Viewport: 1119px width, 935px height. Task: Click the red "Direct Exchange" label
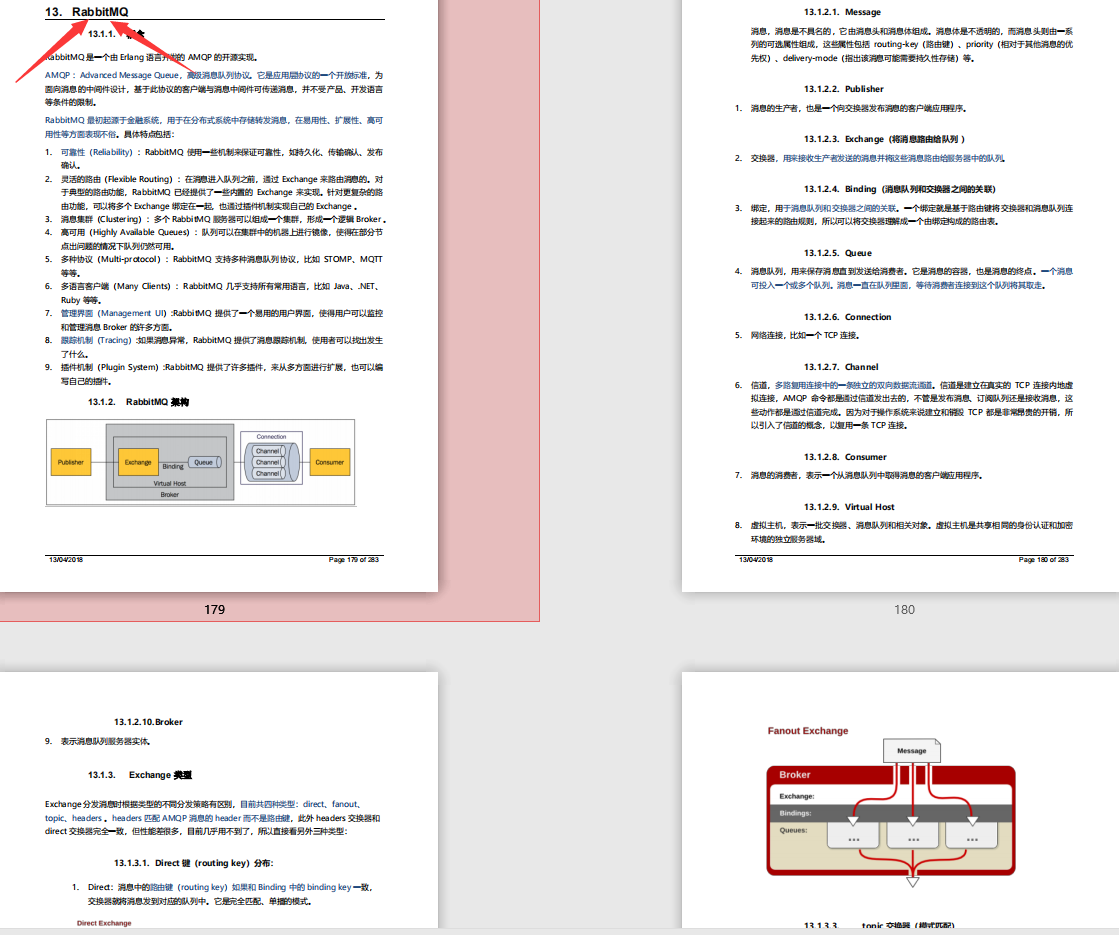point(104,923)
